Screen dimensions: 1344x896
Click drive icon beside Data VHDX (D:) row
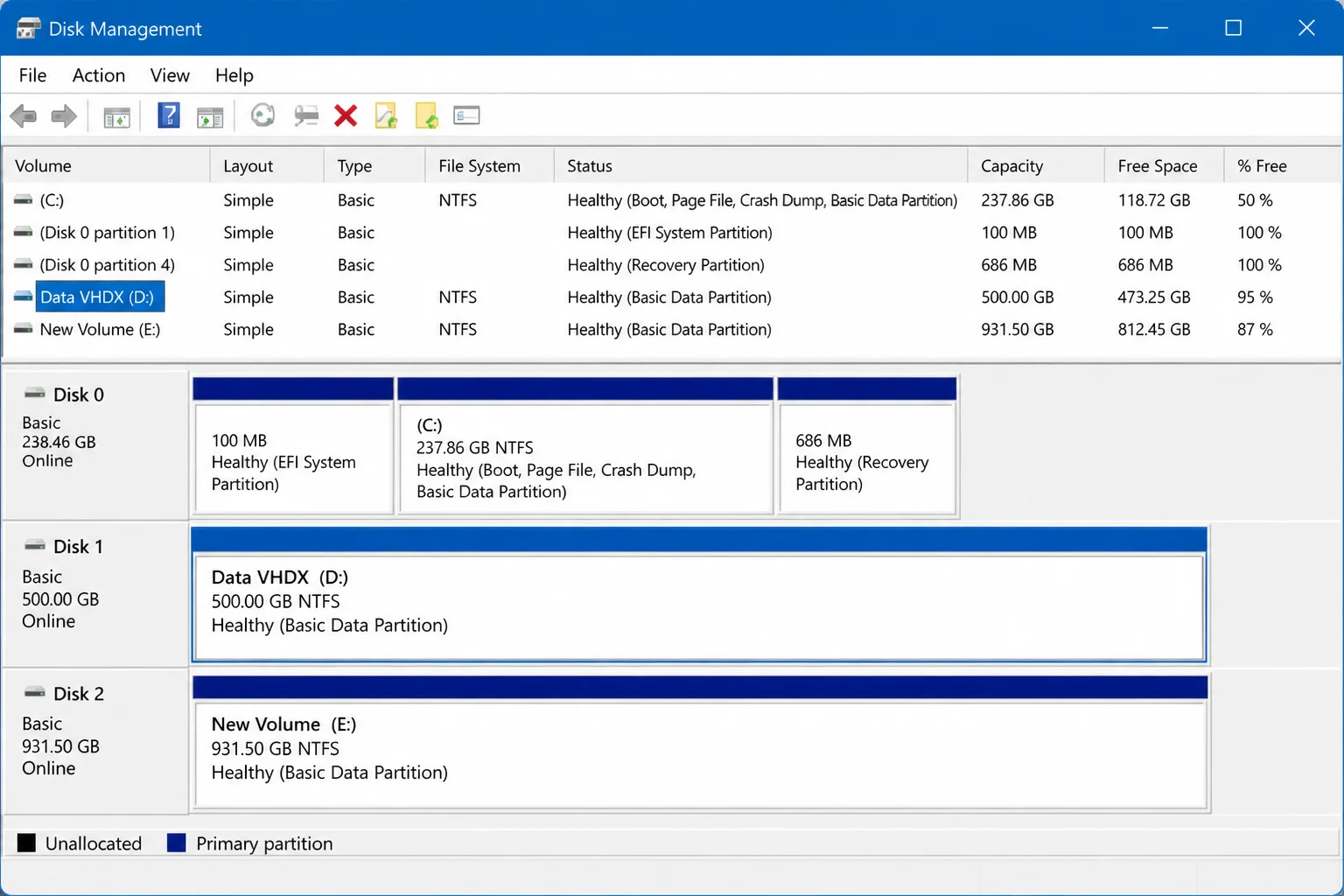tap(23, 297)
